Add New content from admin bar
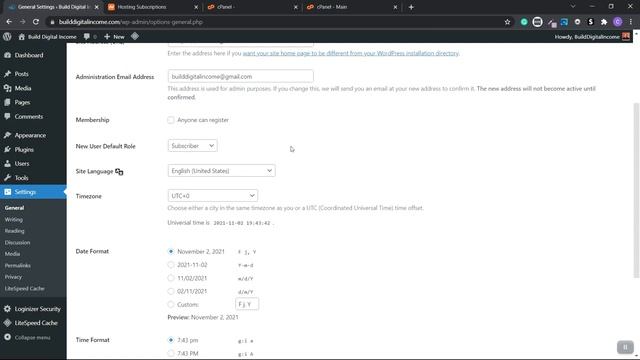The width and height of the screenshot is (640, 360). 114,37
